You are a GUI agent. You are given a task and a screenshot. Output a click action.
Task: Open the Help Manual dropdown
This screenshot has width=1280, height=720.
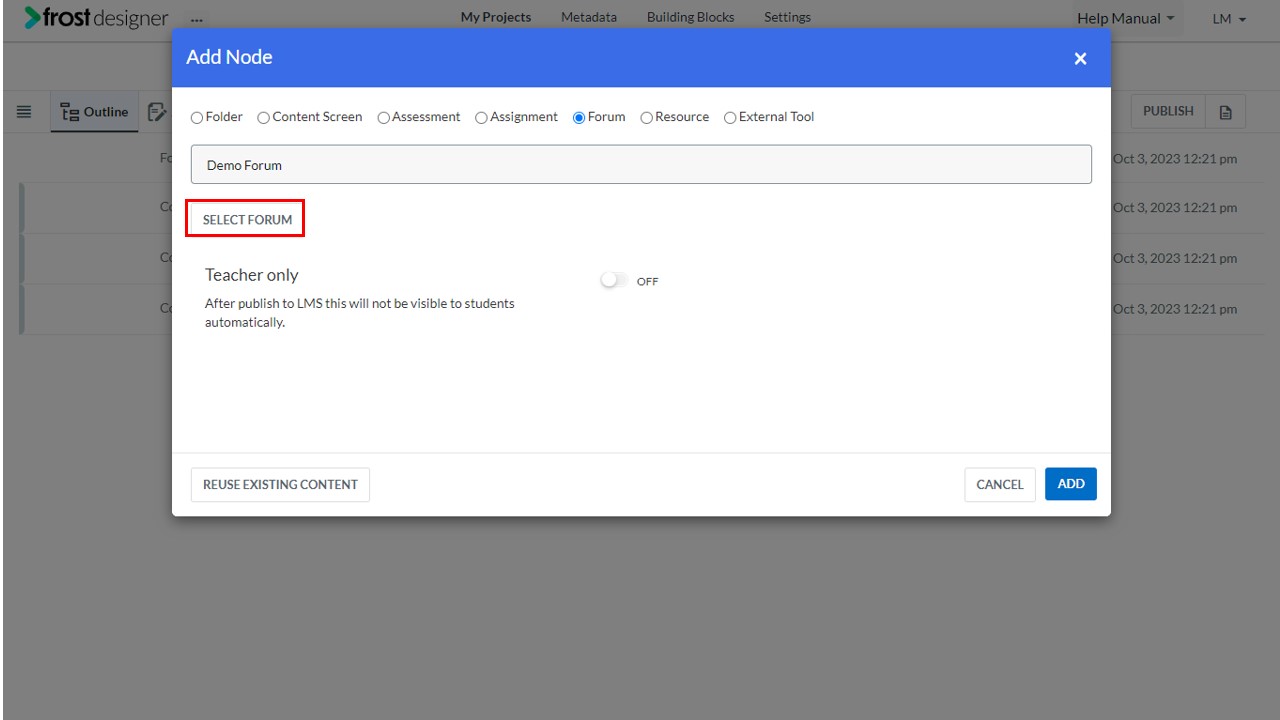click(1126, 18)
